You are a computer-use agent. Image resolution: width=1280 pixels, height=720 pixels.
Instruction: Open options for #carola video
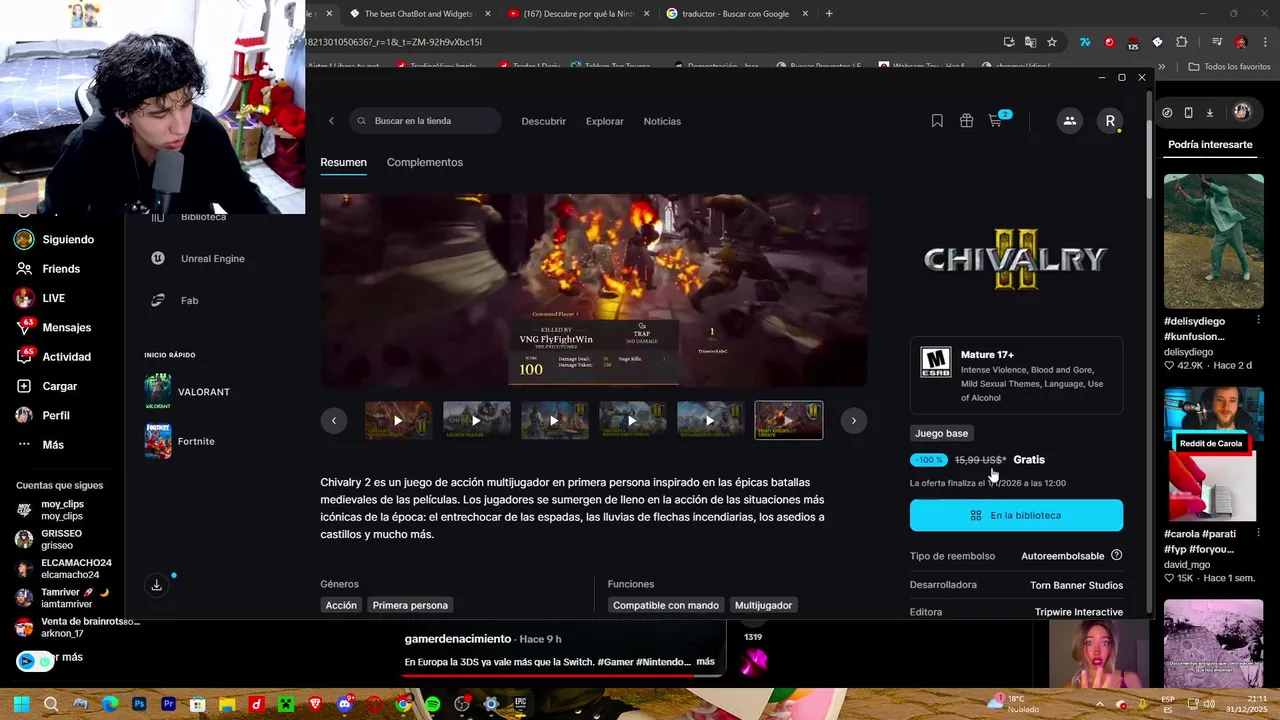click(1258, 533)
